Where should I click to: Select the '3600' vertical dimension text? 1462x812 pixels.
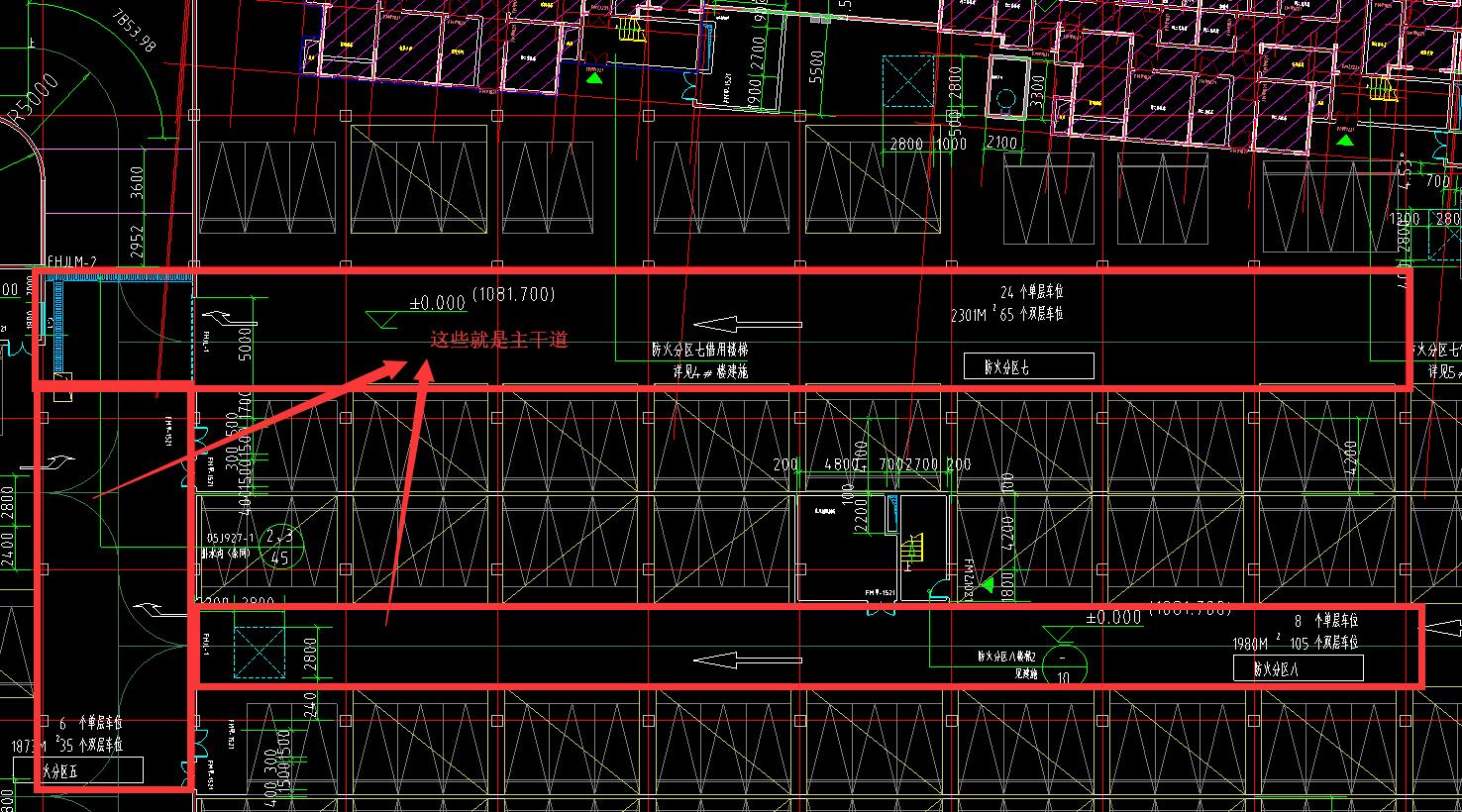137,183
